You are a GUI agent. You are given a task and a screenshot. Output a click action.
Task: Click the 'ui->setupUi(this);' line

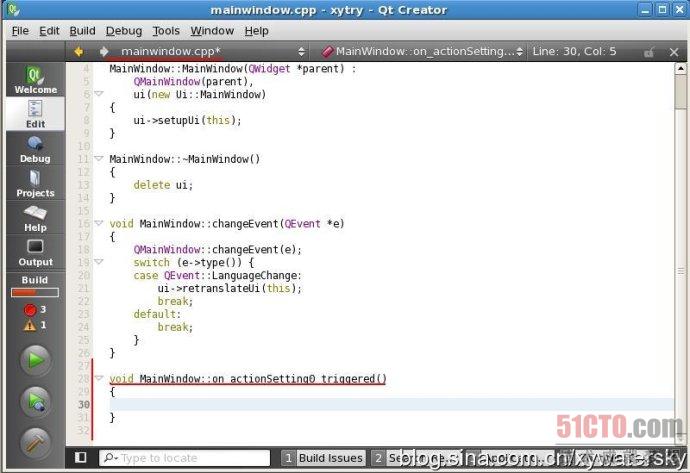(187, 120)
